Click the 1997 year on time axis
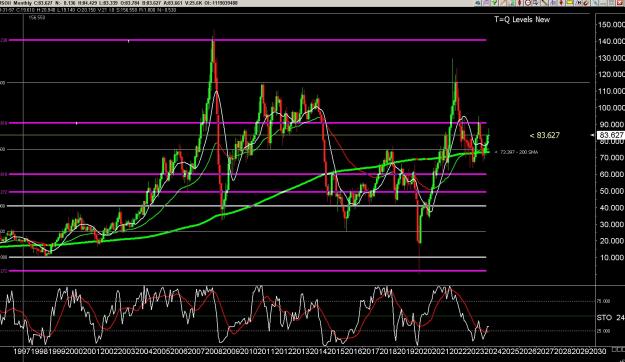Viewport: 625px width, 362px height. tap(22, 352)
